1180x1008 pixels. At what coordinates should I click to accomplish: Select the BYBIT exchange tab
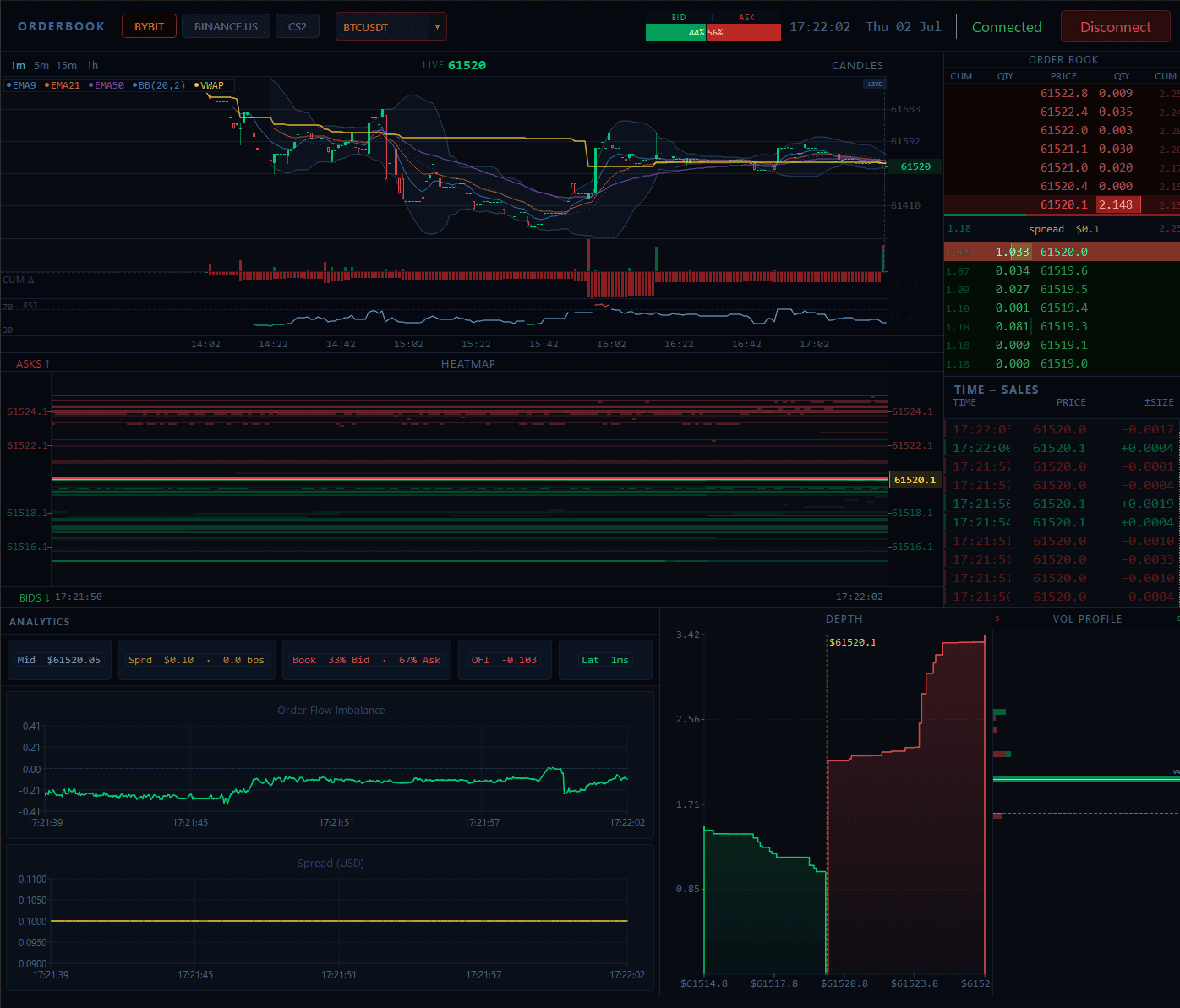tap(150, 26)
